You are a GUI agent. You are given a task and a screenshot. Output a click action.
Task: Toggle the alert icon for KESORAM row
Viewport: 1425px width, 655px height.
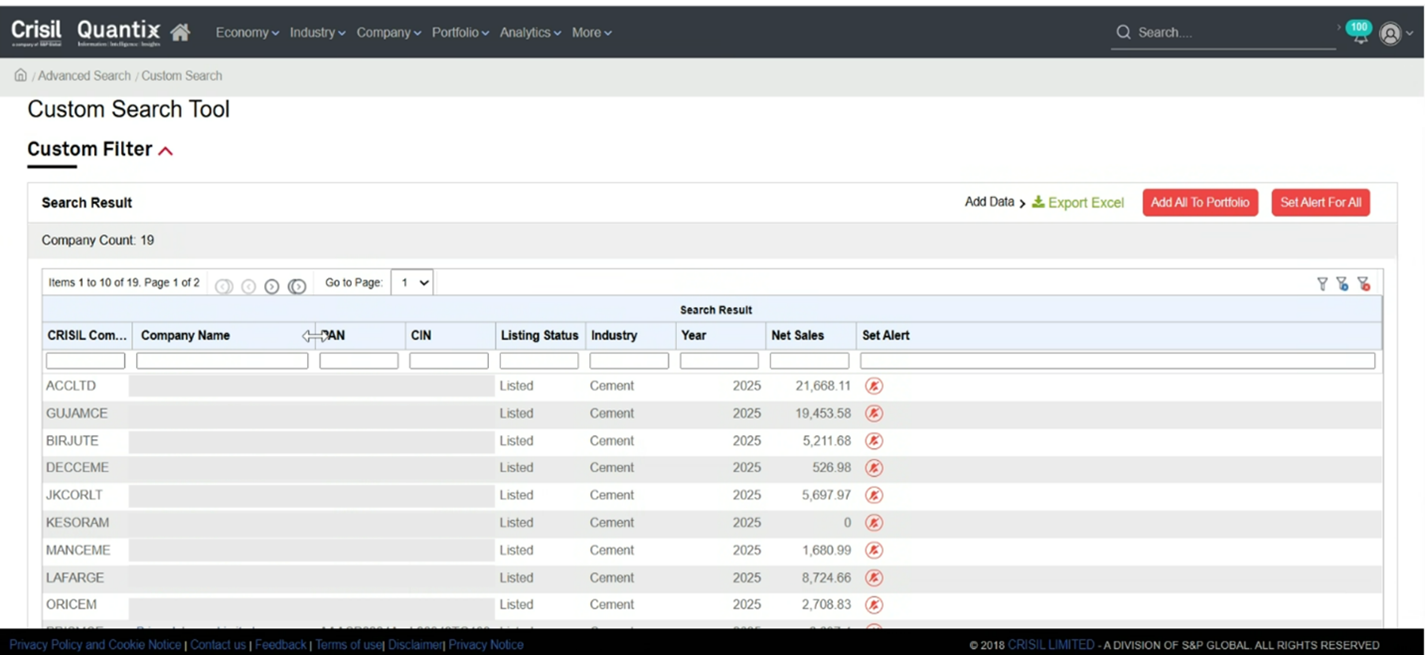[x=874, y=523]
